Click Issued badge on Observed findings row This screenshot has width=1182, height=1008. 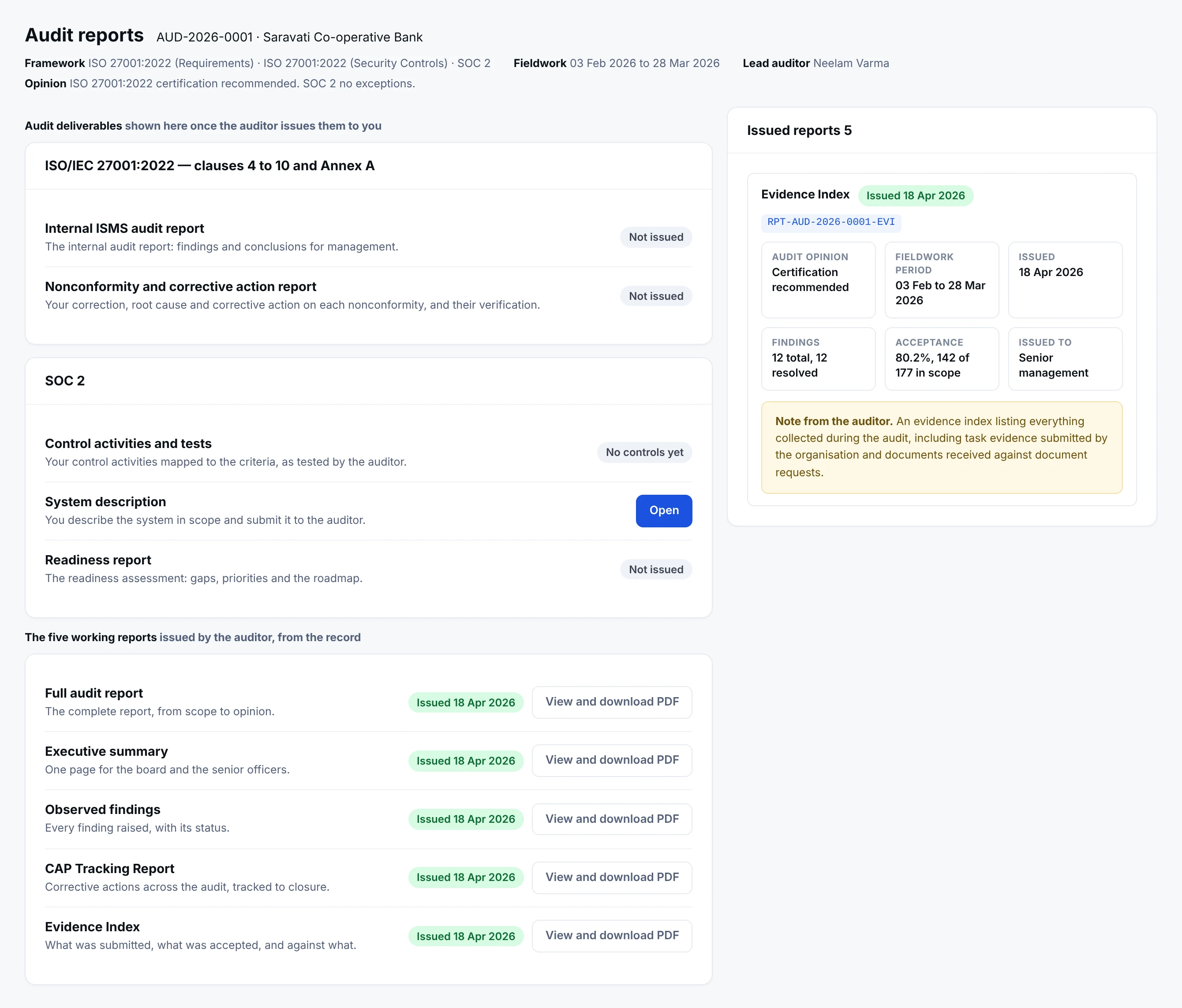click(x=465, y=819)
